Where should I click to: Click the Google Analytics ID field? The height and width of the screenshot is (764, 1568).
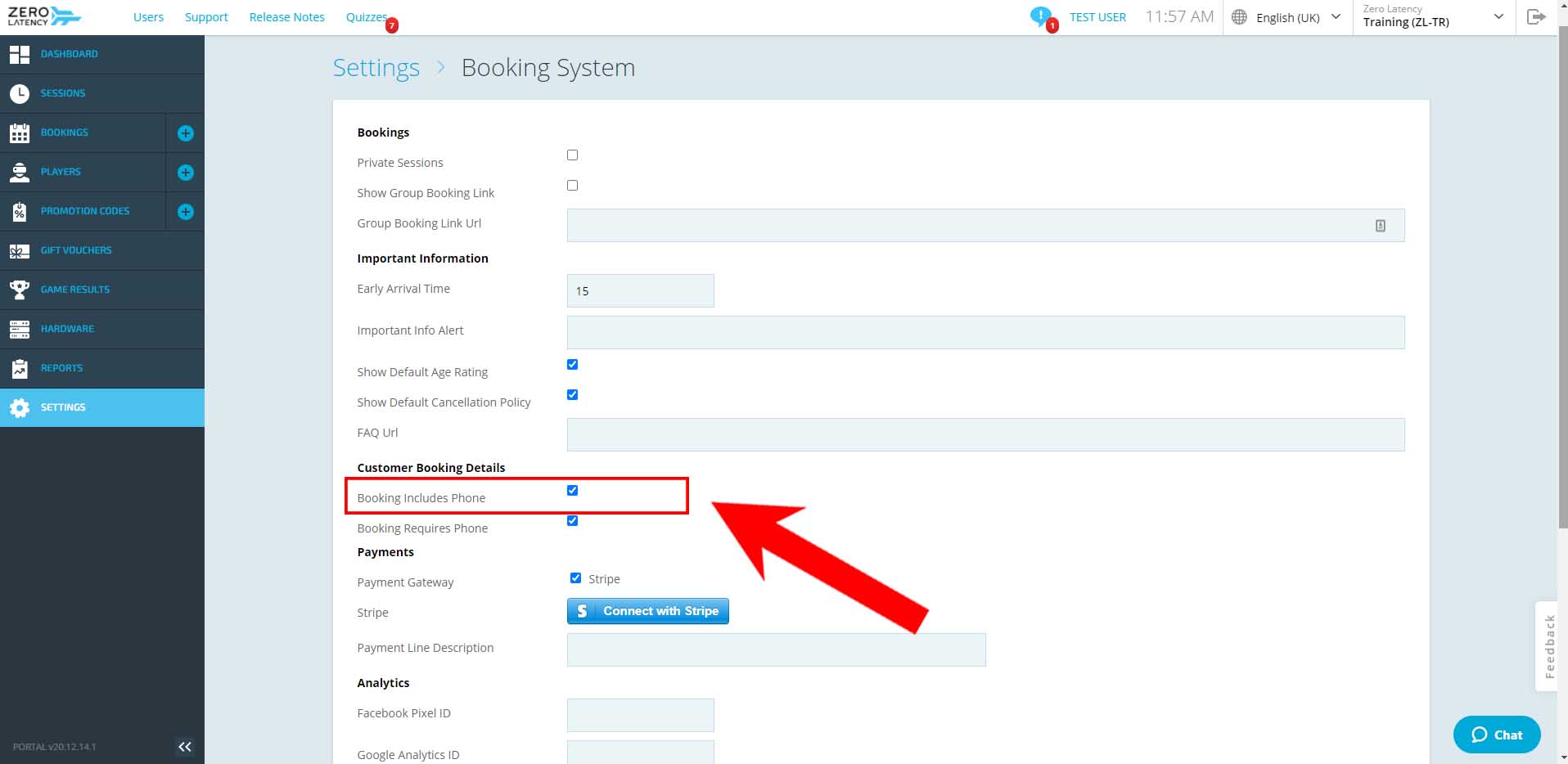(x=640, y=753)
